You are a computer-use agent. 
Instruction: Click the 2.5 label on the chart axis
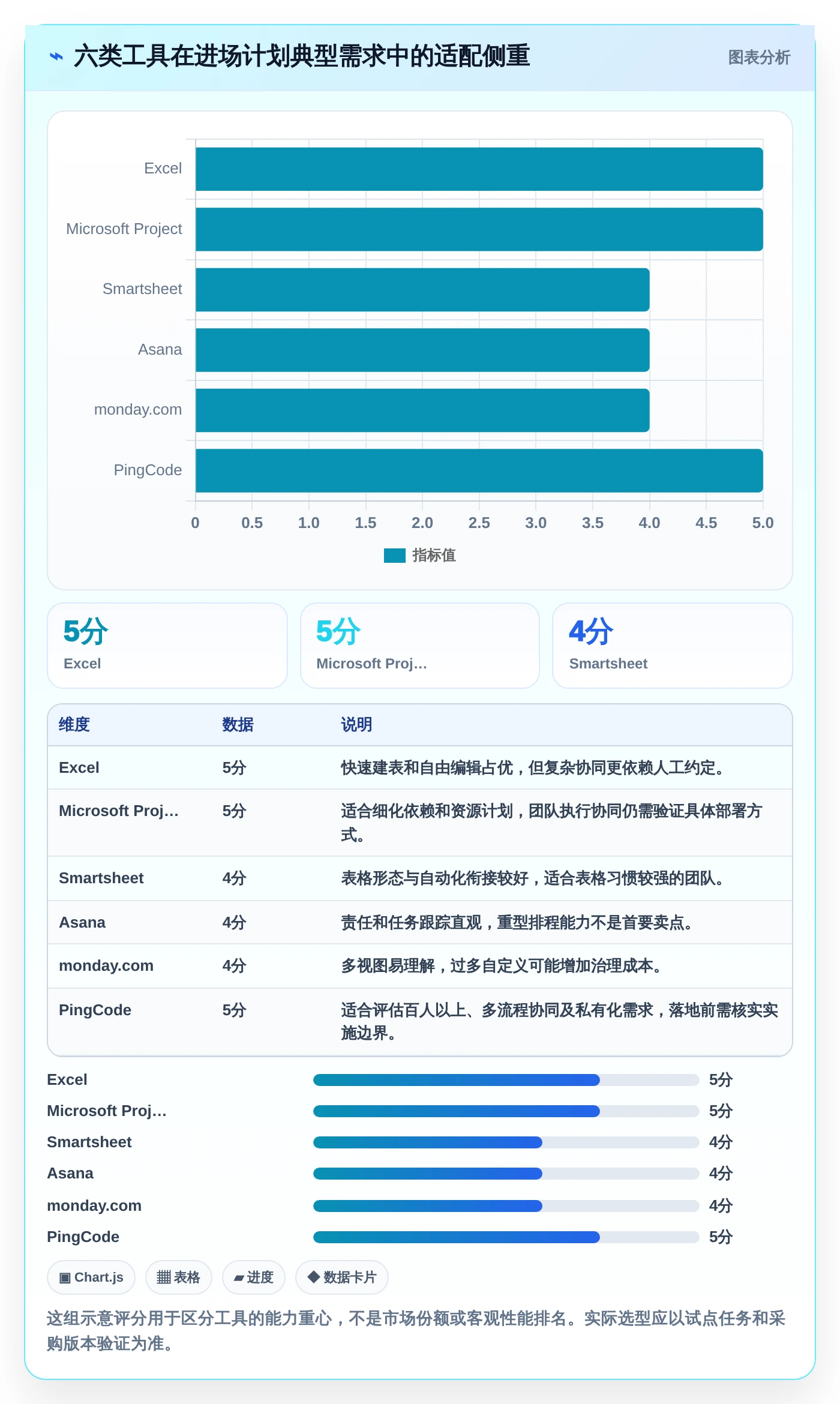(x=479, y=523)
